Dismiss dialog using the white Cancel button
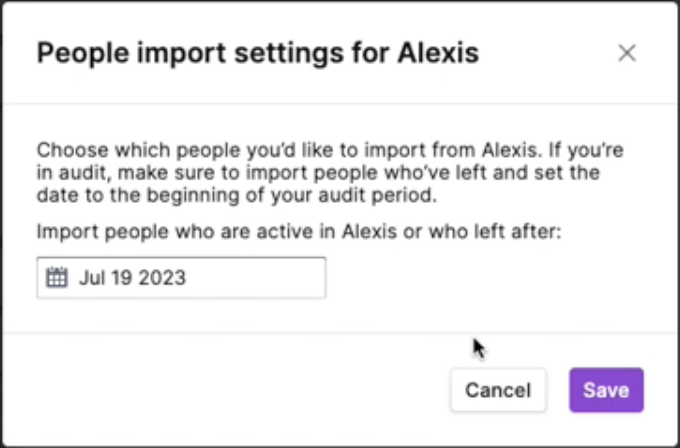The width and height of the screenshot is (680, 448). [x=498, y=390]
